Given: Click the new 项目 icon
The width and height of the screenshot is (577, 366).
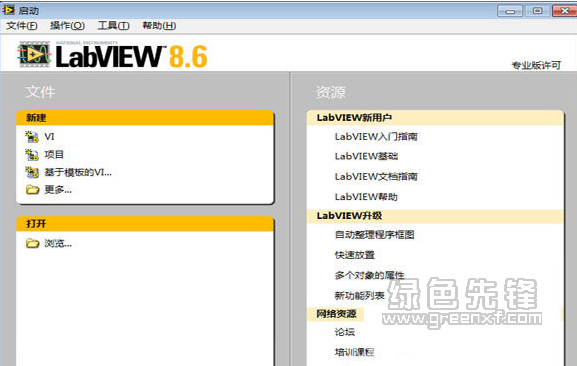Looking at the screenshot, I should pos(32,154).
